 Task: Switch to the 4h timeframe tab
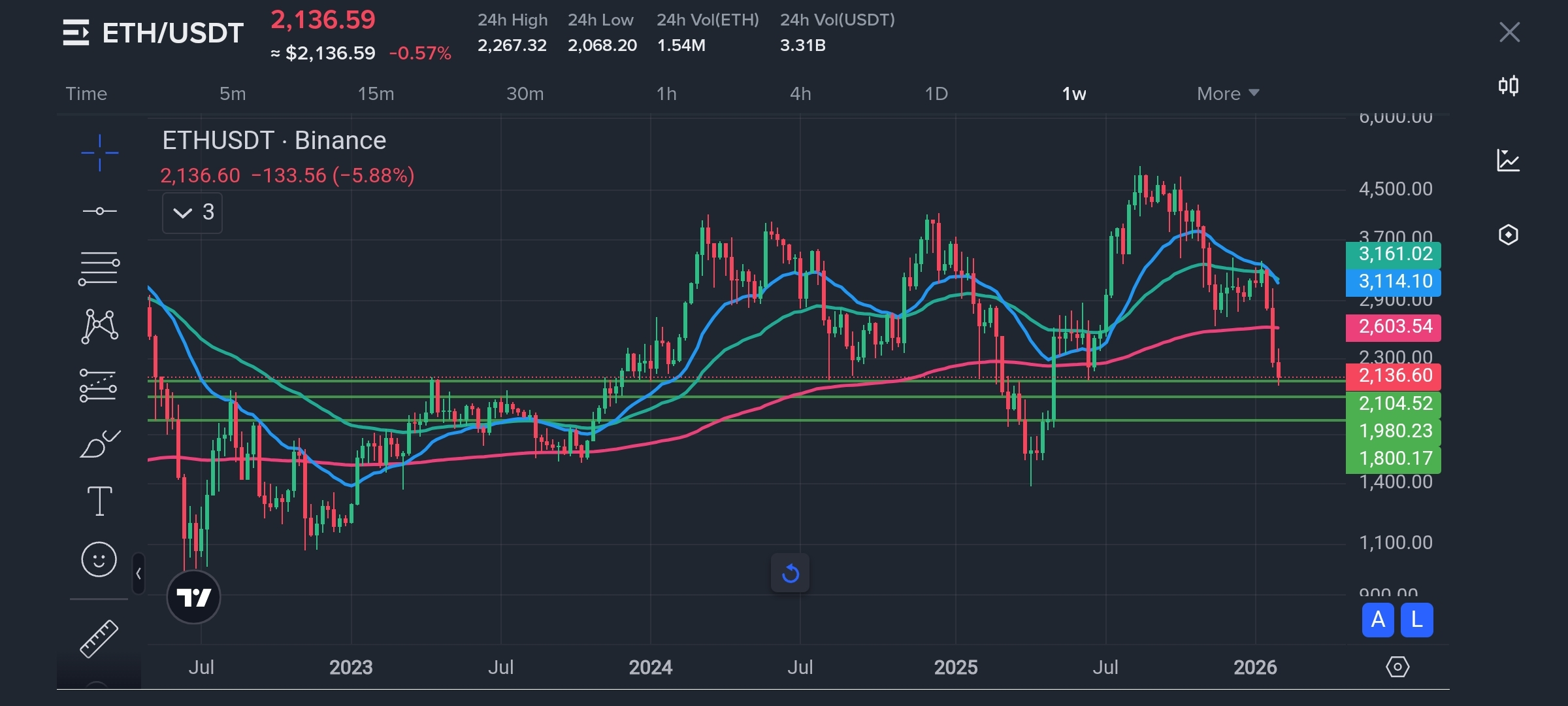coord(800,93)
